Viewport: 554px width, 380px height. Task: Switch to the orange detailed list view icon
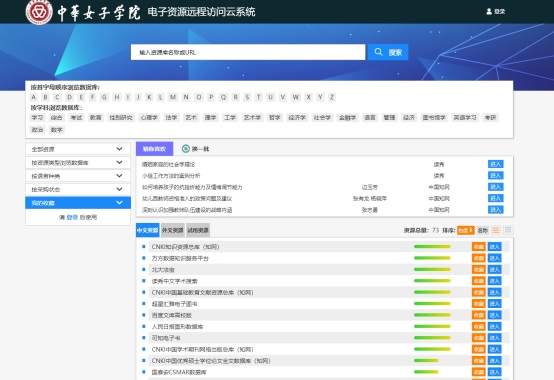tap(496, 230)
